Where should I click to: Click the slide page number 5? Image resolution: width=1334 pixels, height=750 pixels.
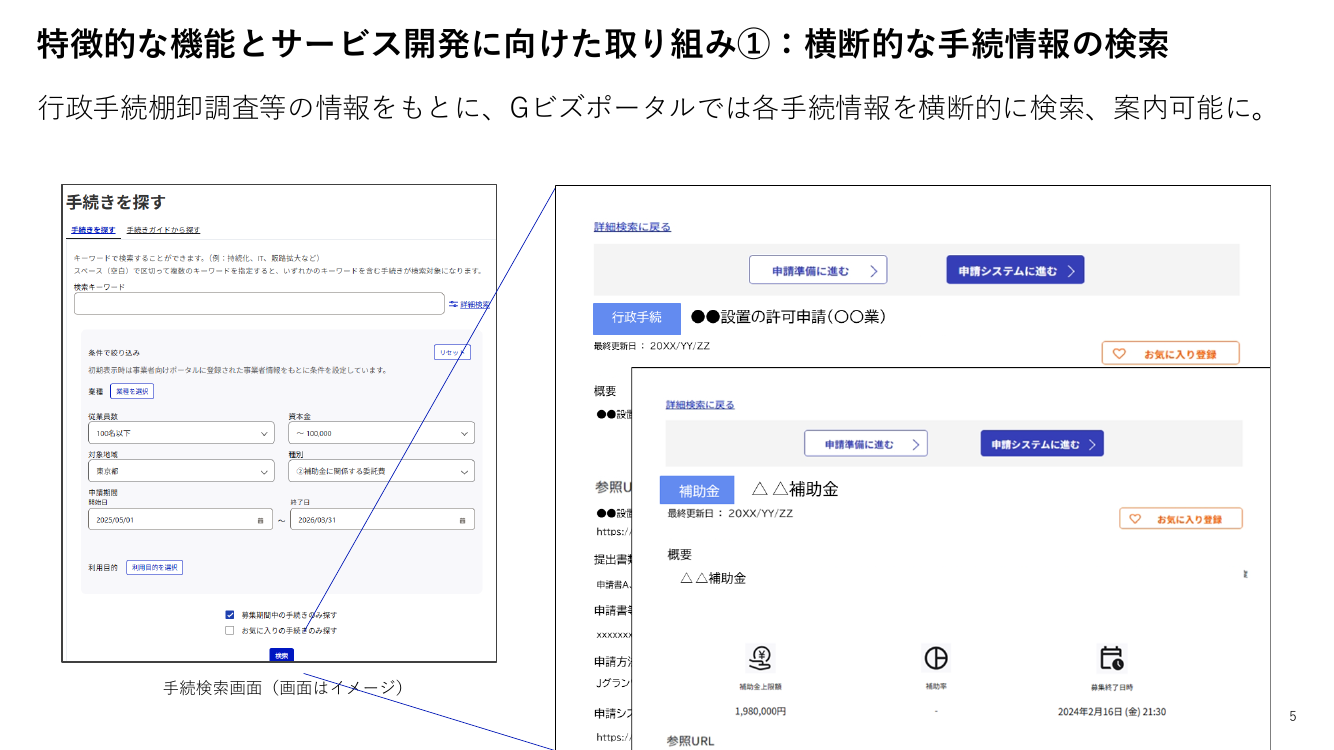(1293, 716)
